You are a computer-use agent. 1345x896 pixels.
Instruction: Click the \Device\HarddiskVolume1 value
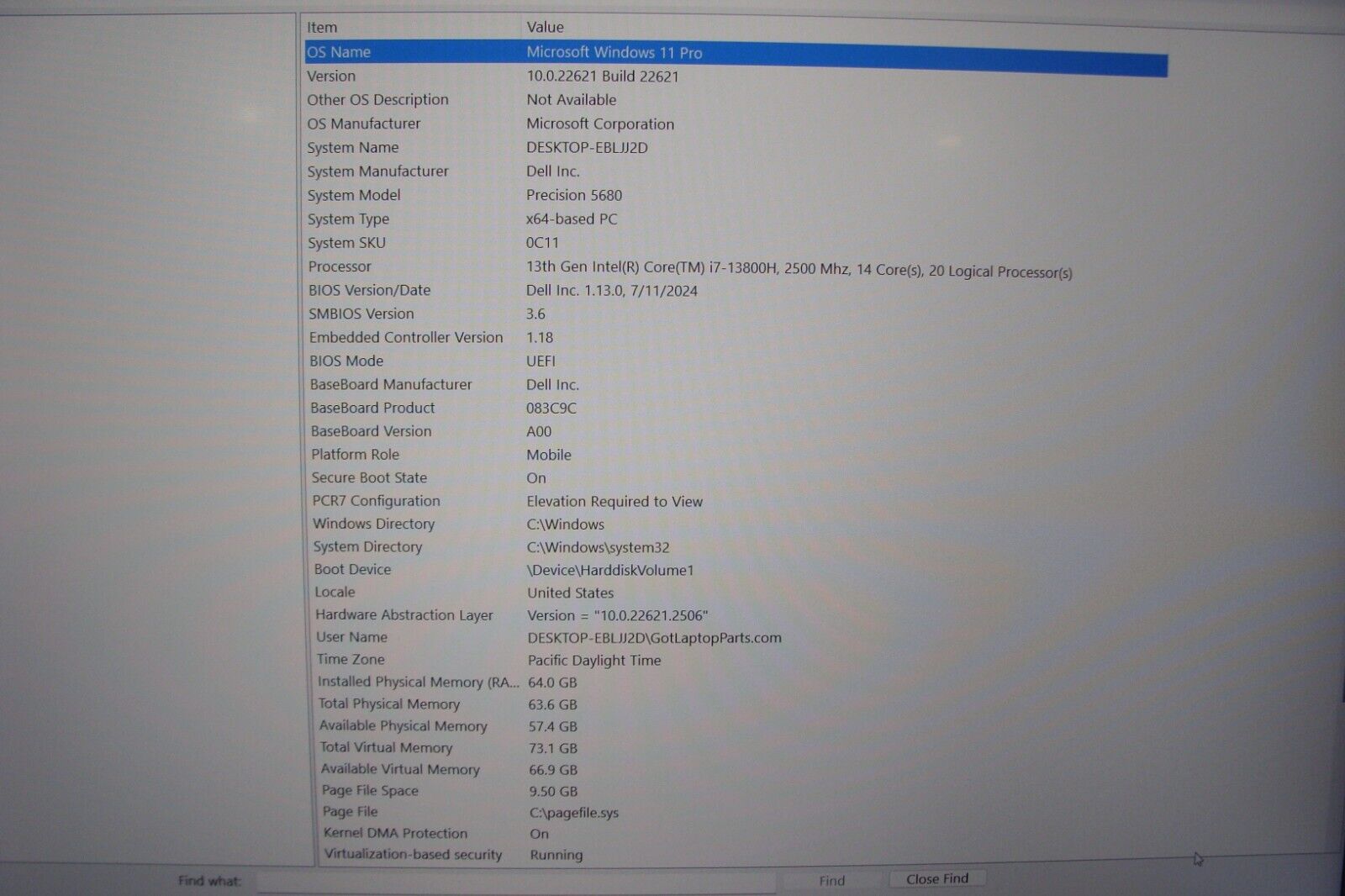point(610,571)
